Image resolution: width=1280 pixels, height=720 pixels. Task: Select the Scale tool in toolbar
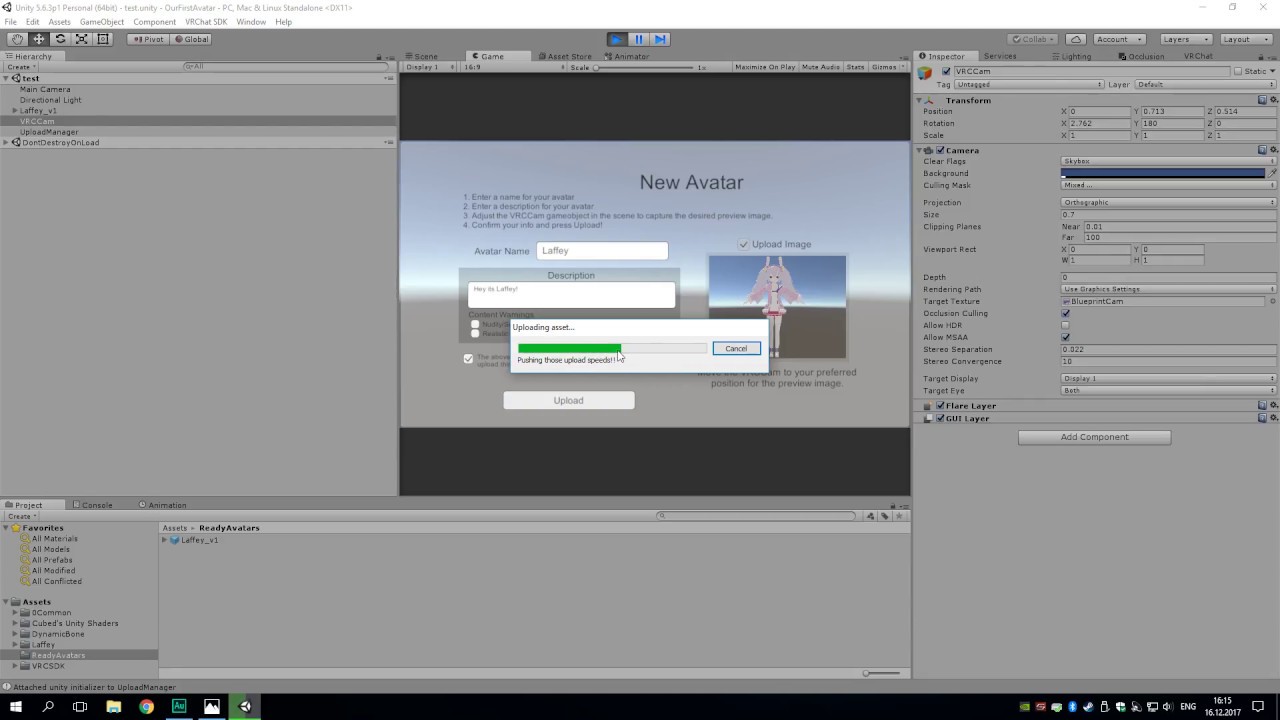tap(81, 39)
